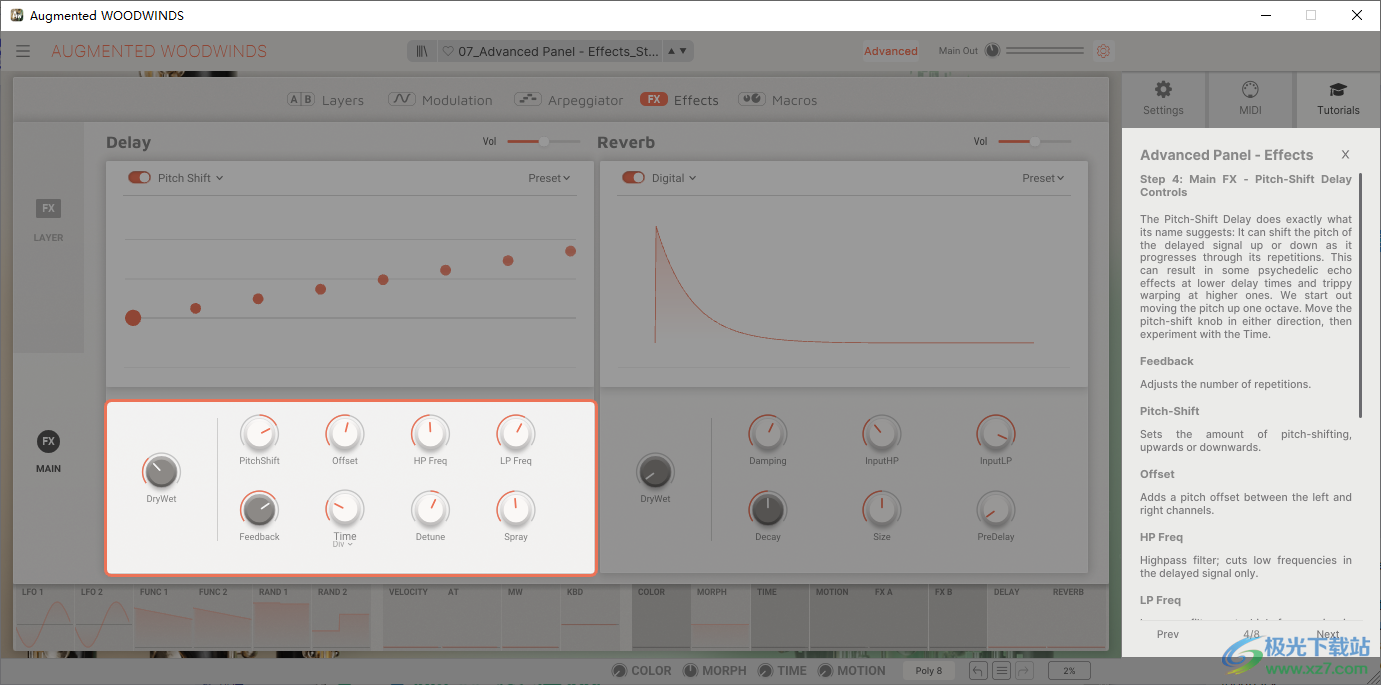This screenshot has height=685, width=1381.
Task: Go to the Next tutorial step
Action: coord(1327,634)
